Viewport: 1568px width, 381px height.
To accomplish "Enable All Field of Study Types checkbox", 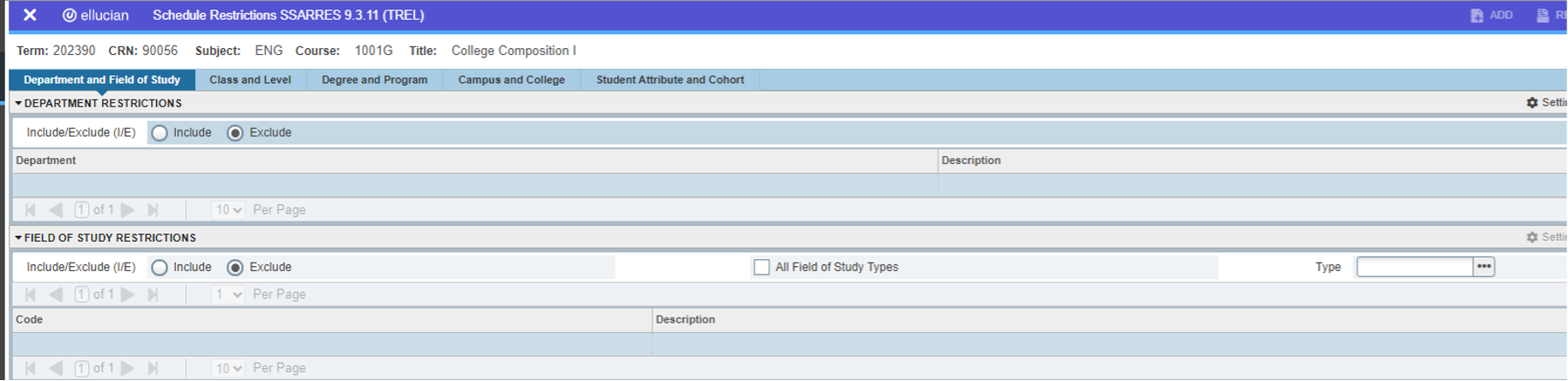I will (x=762, y=268).
